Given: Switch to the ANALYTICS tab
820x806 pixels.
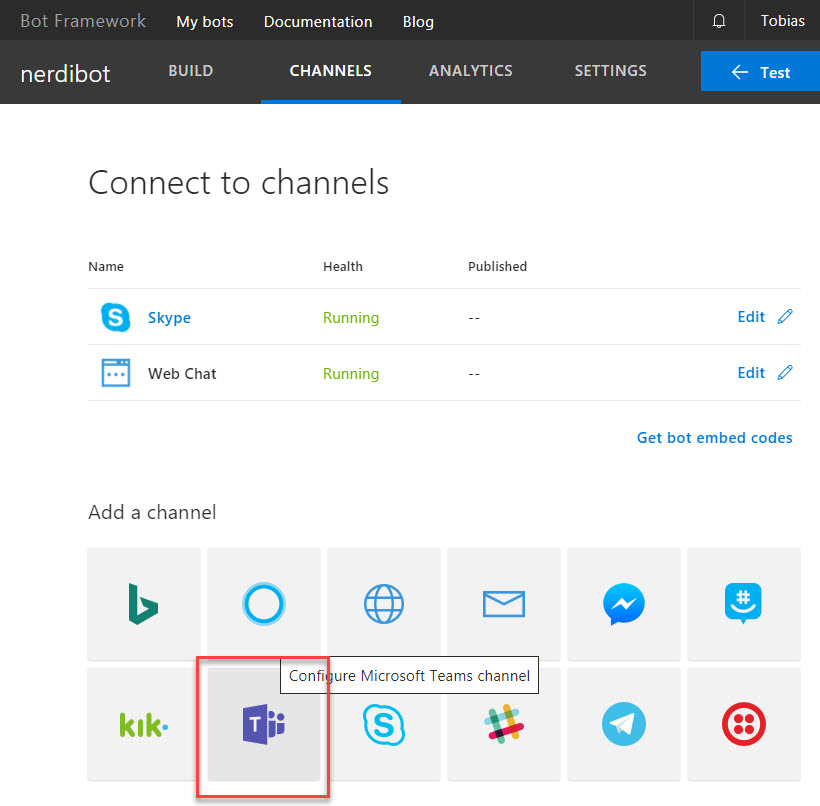Looking at the screenshot, I should [x=471, y=71].
